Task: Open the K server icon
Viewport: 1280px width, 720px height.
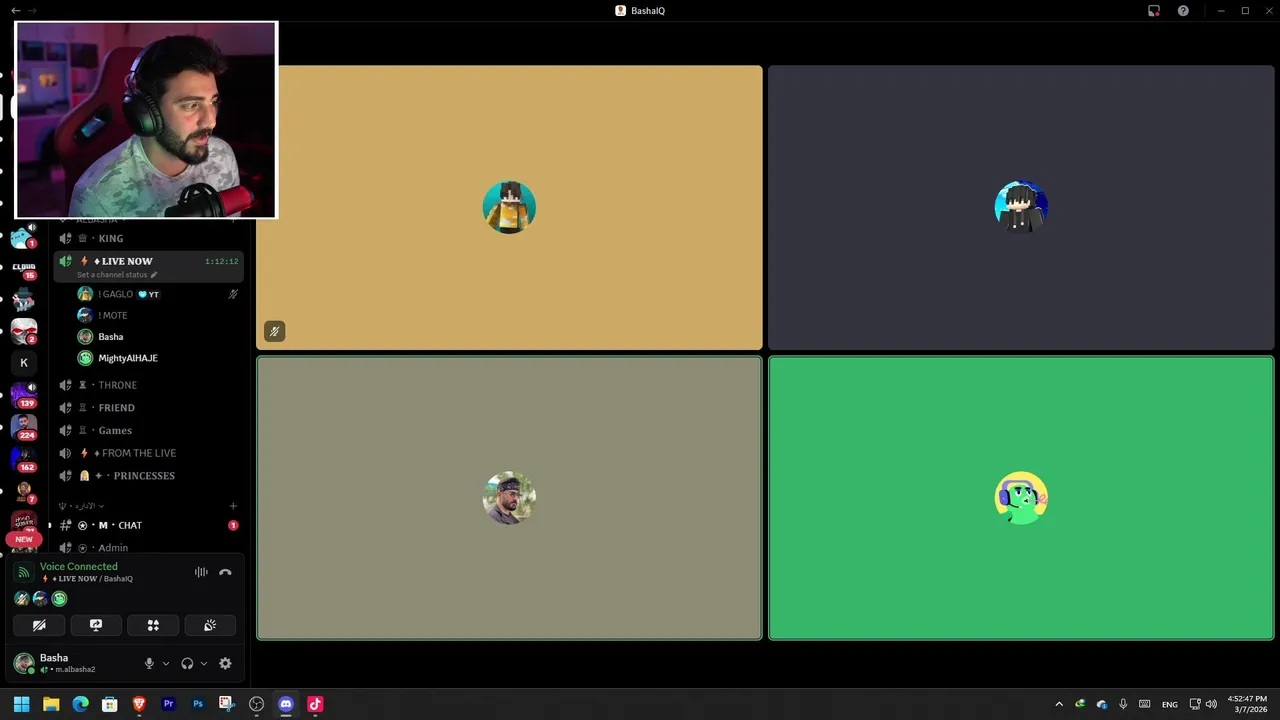Action: [24, 363]
